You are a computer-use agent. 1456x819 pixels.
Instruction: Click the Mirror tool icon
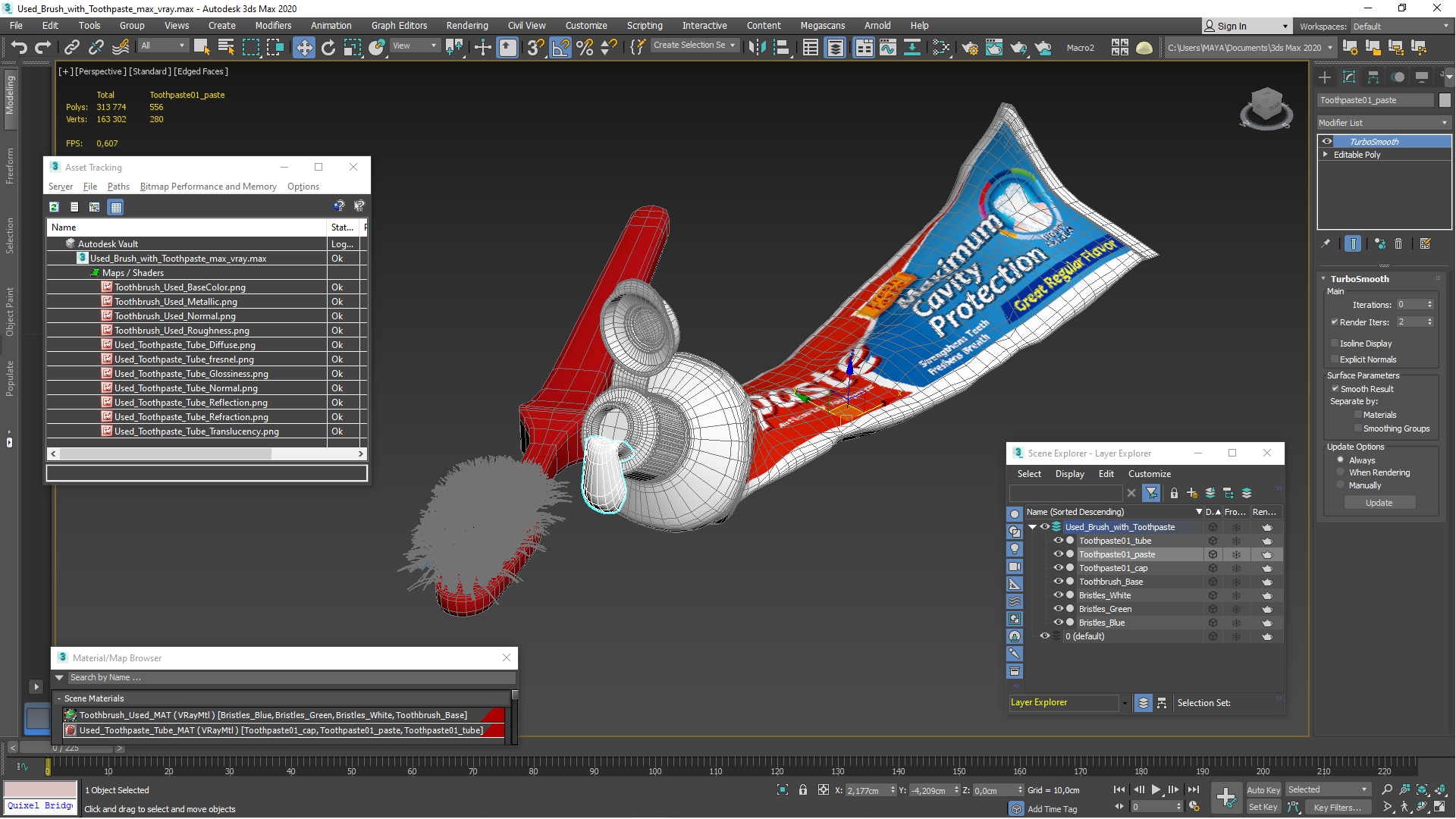[x=757, y=47]
